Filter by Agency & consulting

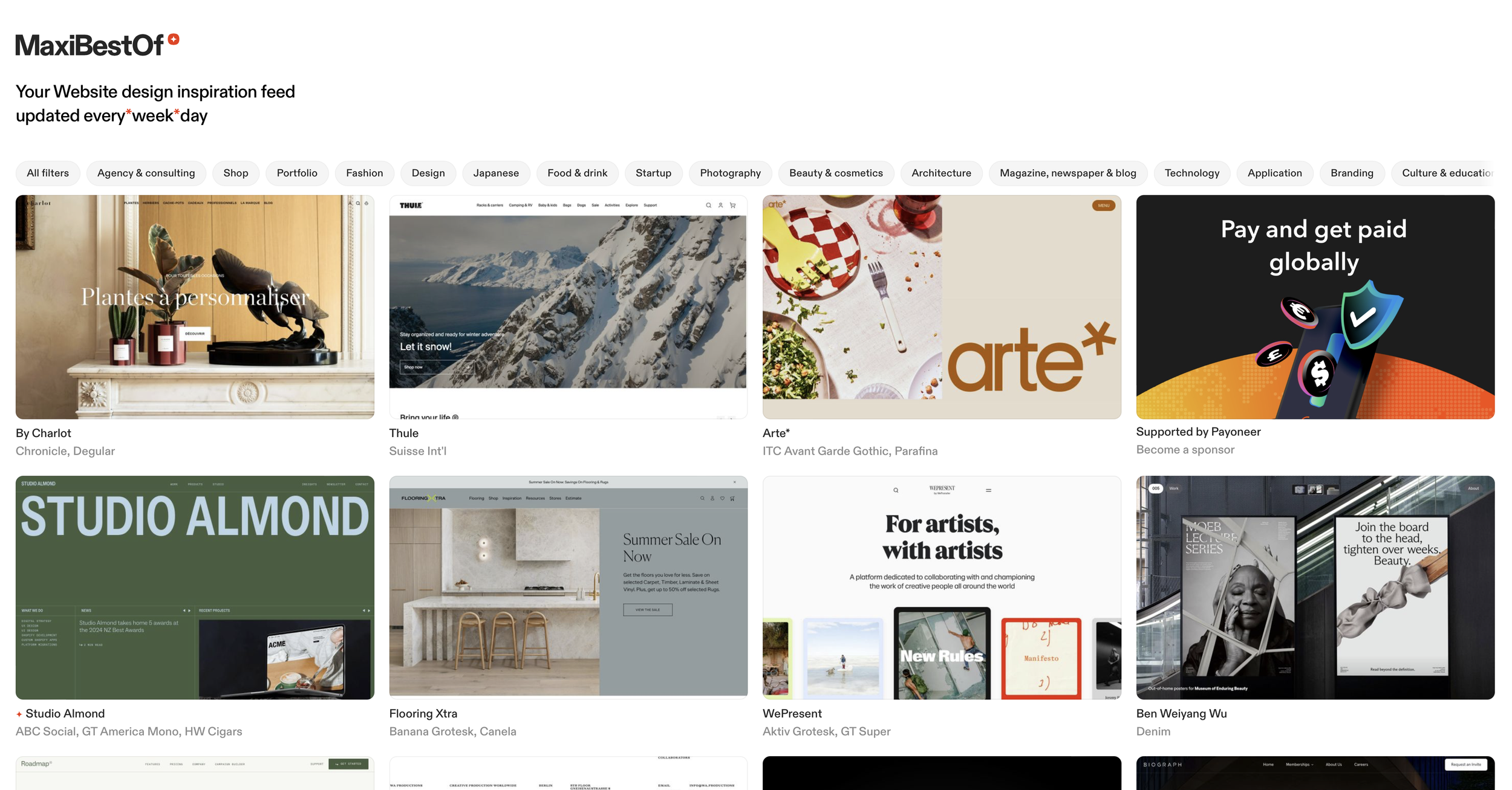click(x=146, y=173)
